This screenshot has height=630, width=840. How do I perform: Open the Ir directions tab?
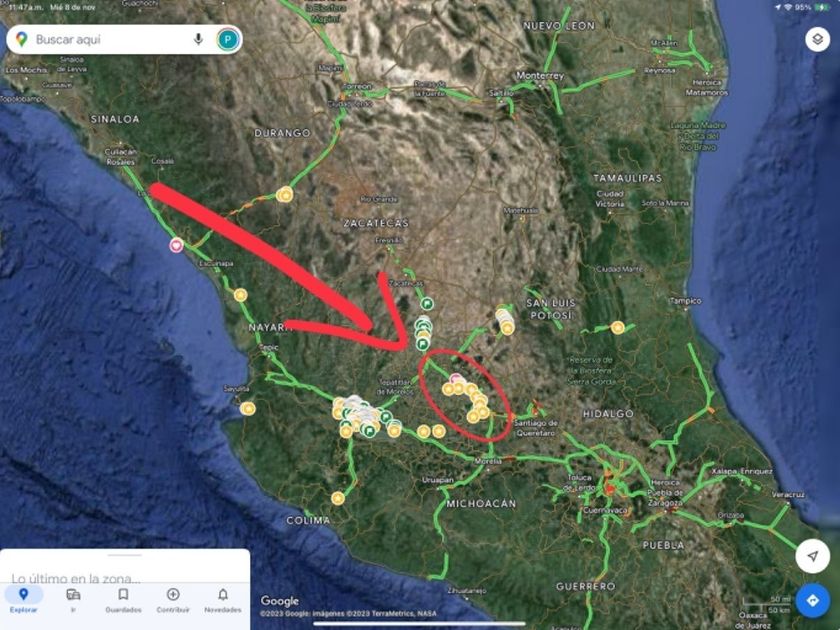coord(73,600)
